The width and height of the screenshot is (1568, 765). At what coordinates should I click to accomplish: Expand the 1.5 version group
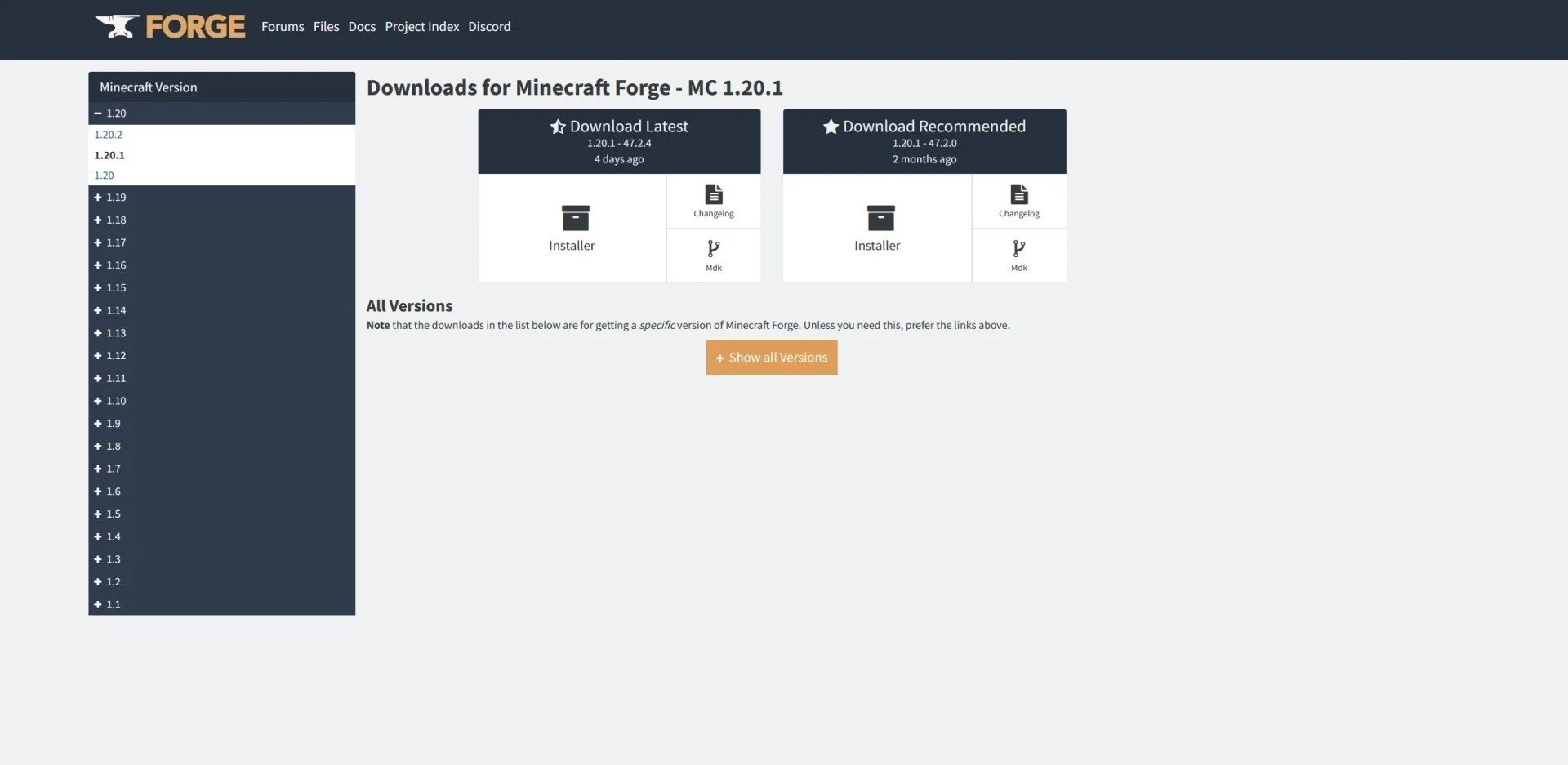point(221,514)
